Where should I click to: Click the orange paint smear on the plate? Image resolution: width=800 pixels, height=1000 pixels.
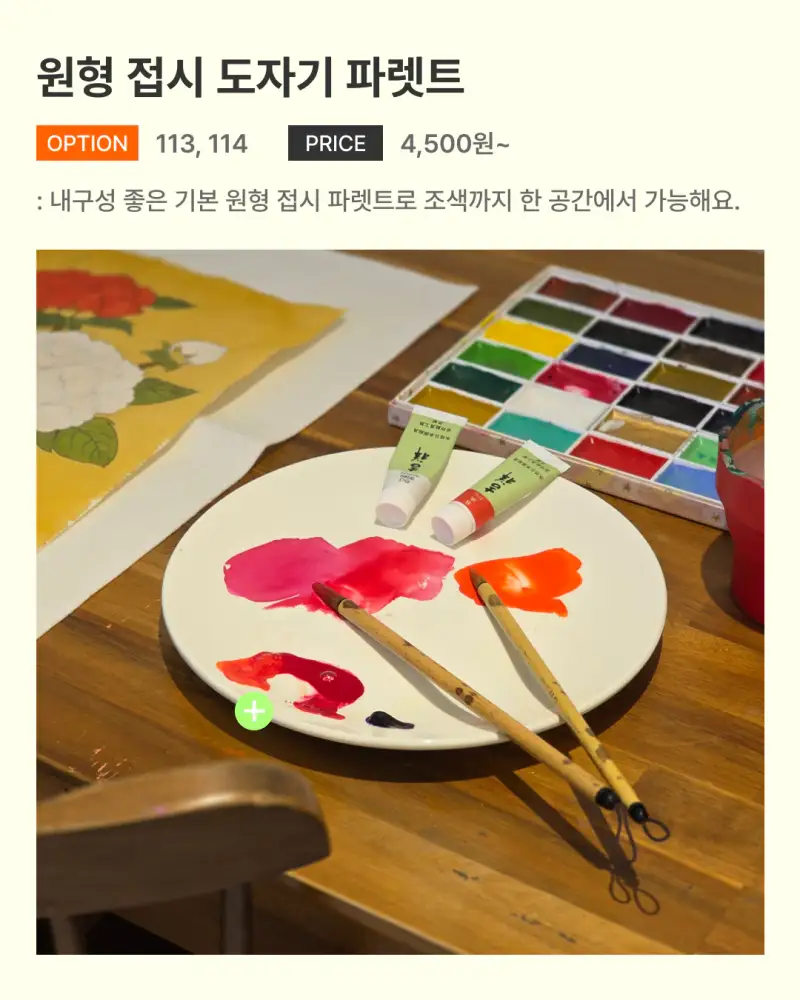point(520,578)
